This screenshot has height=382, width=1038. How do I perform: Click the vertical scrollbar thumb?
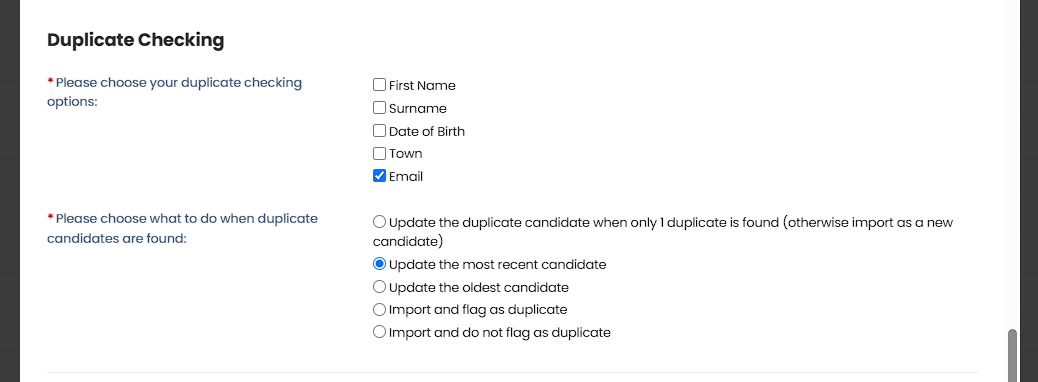(x=1012, y=356)
